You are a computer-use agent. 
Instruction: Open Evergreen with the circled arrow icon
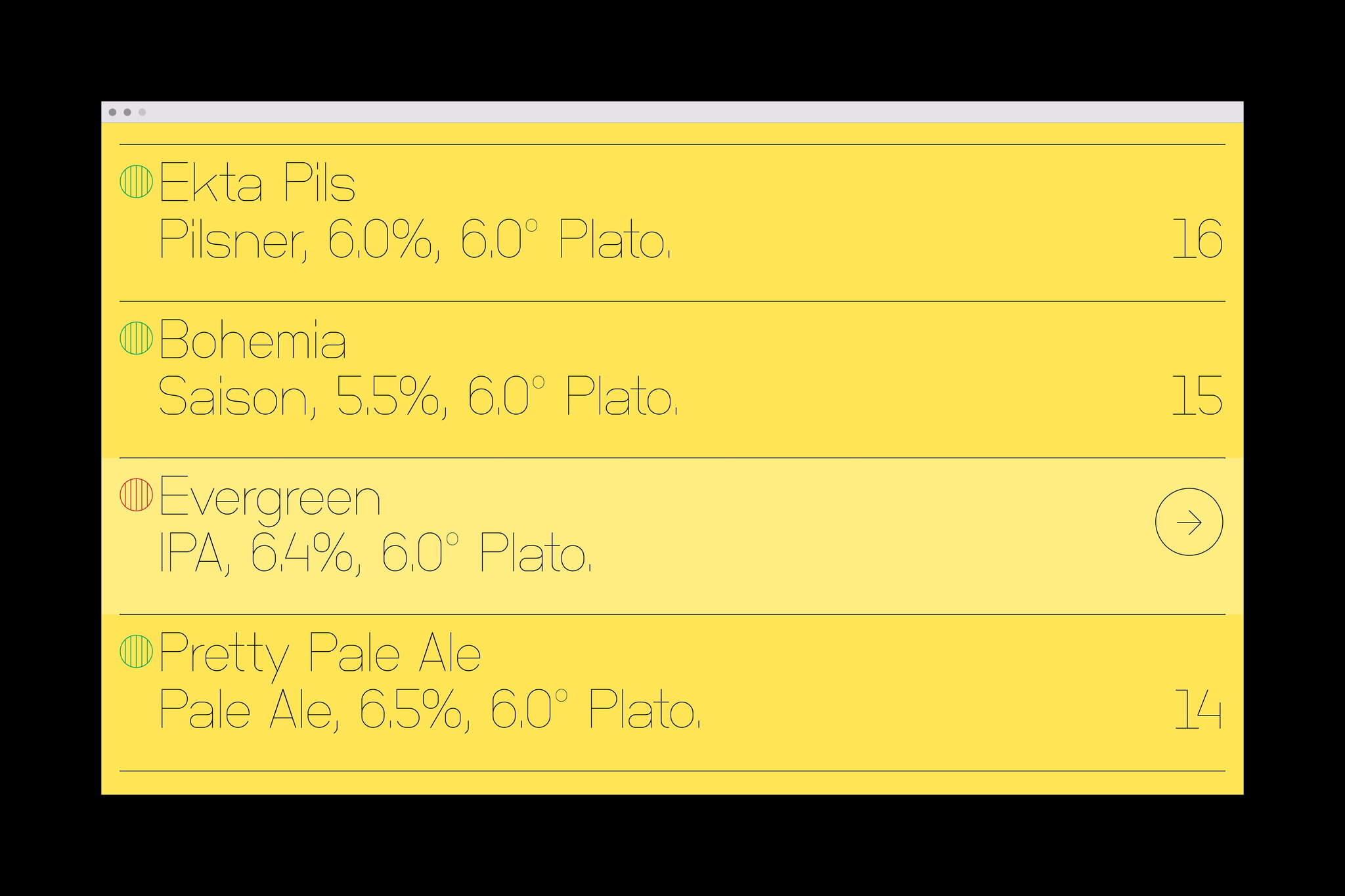tap(1189, 522)
